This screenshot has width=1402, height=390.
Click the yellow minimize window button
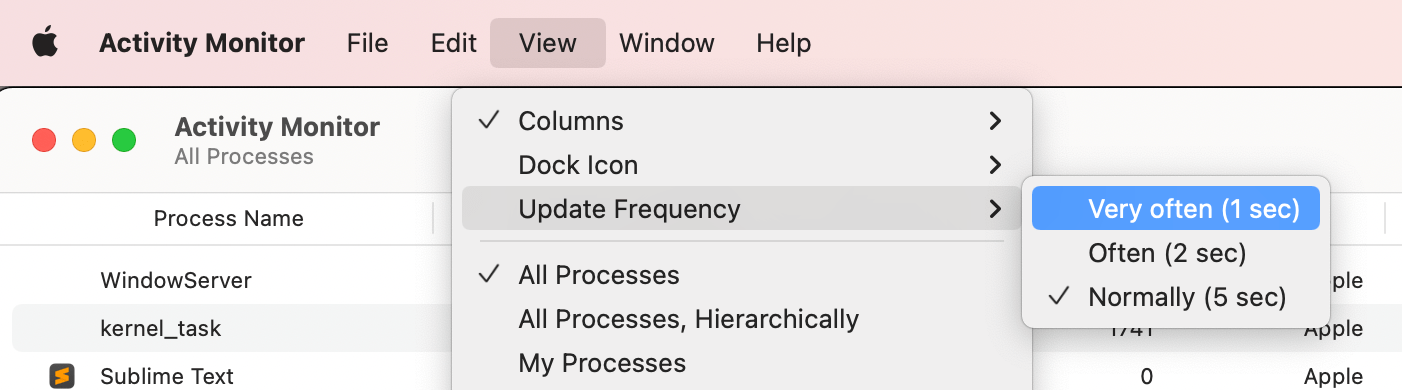click(x=84, y=140)
